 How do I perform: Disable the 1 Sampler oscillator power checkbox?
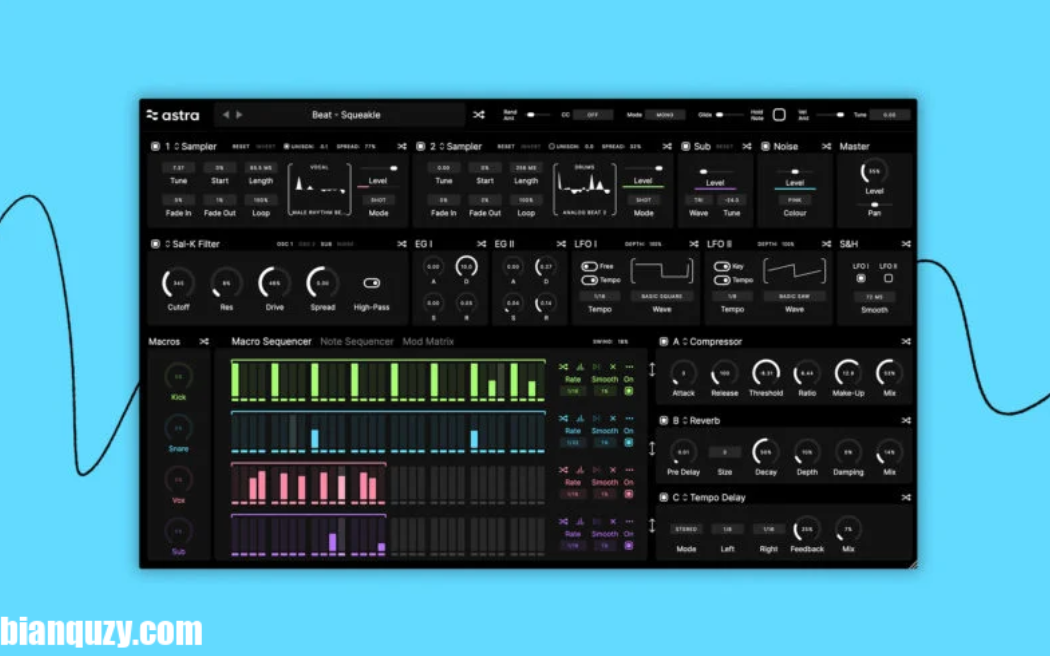(155, 146)
